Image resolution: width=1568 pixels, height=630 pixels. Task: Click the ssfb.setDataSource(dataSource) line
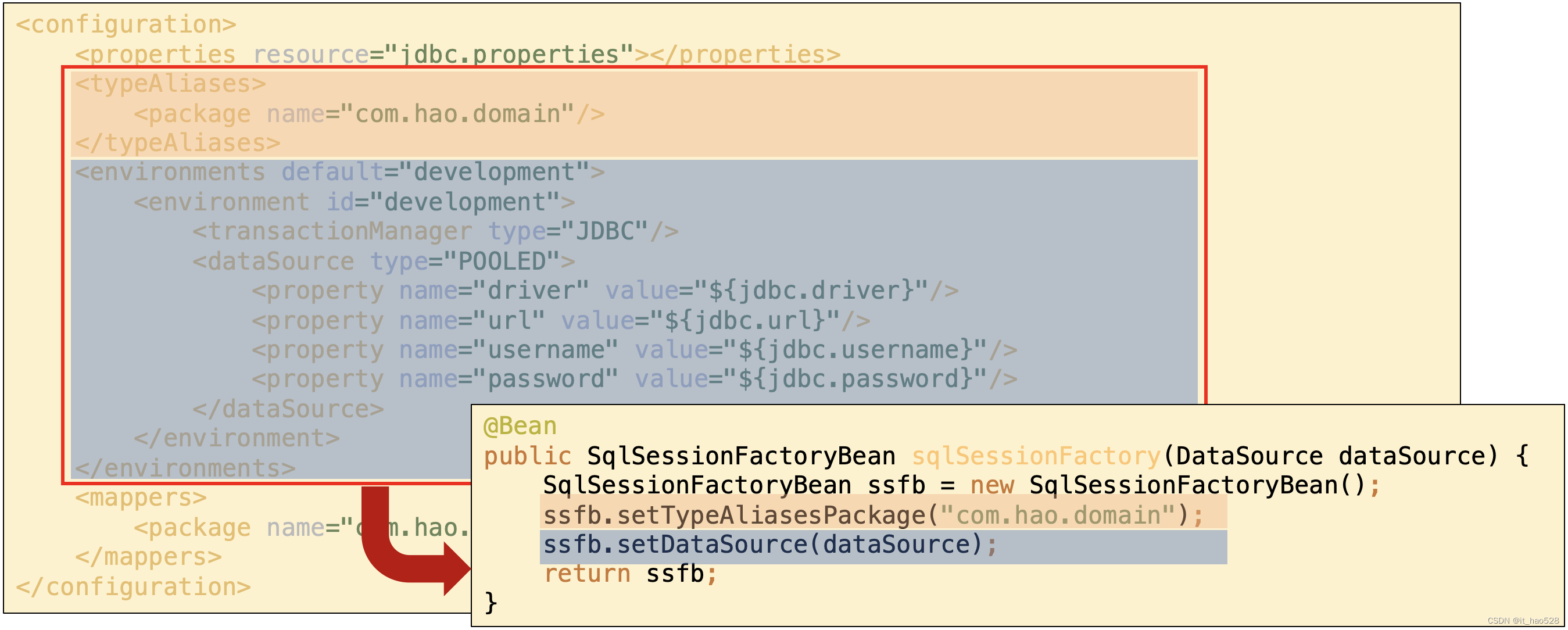(770, 545)
